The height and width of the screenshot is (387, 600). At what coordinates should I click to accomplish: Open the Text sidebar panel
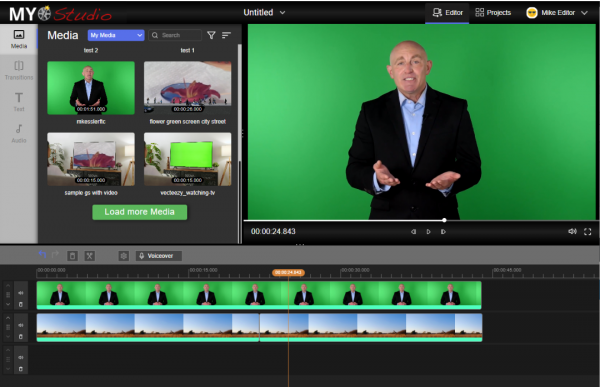tap(19, 102)
